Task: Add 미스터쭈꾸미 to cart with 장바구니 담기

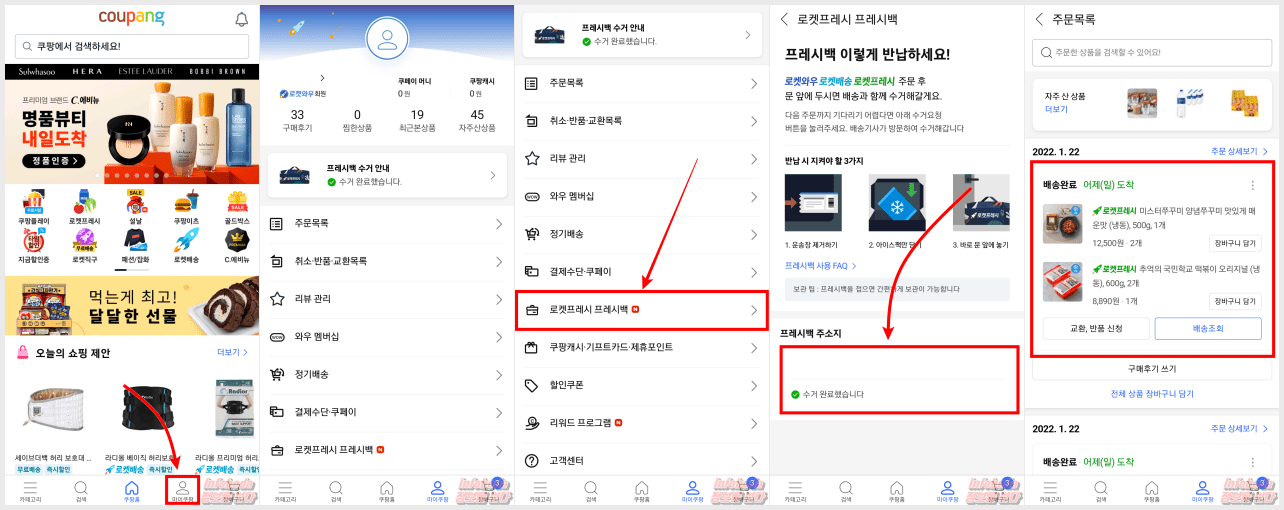Action: click(x=1236, y=242)
